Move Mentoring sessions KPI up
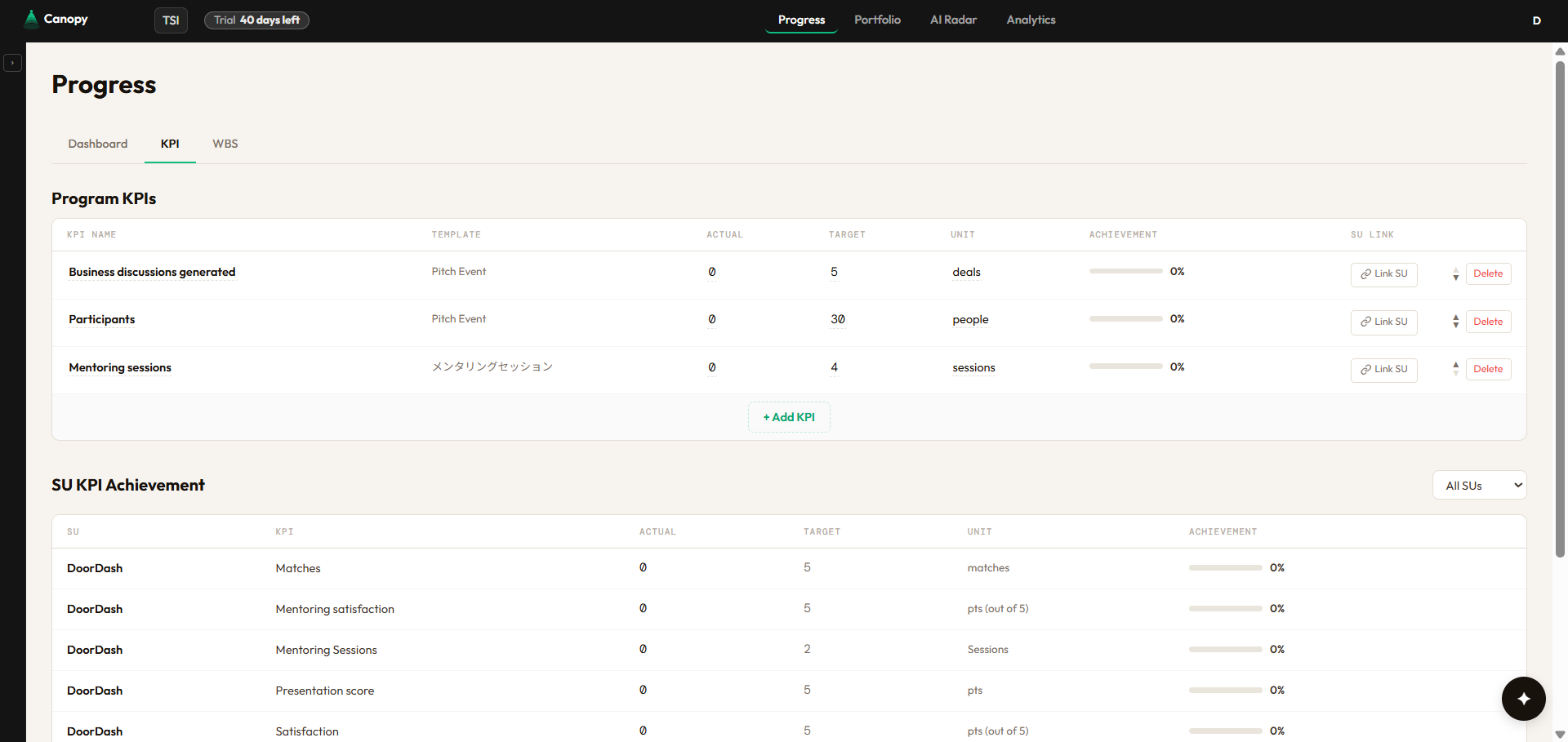1568x742 pixels. [1455, 365]
